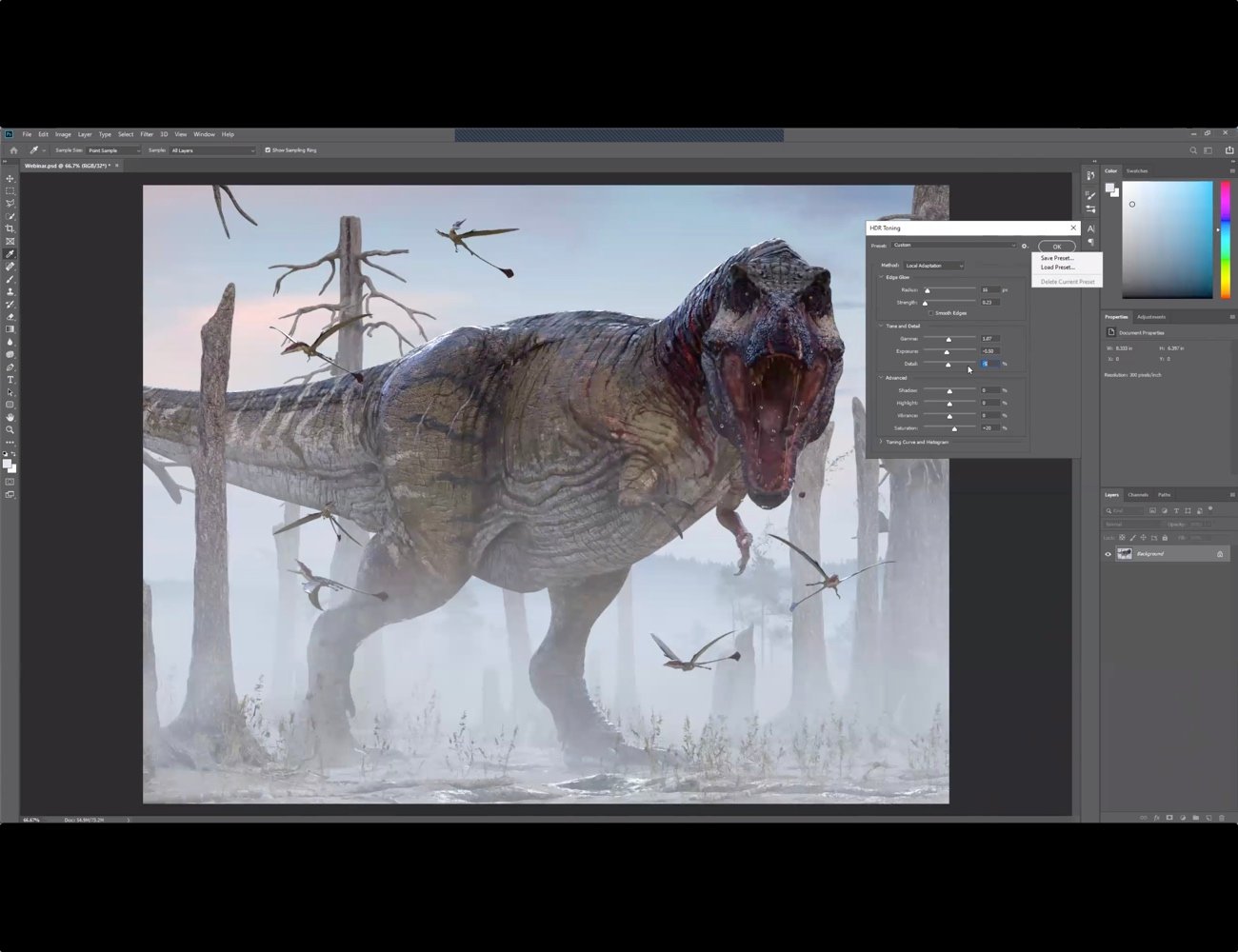
Task: Select the Quick Selection tool
Action: click(10, 216)
